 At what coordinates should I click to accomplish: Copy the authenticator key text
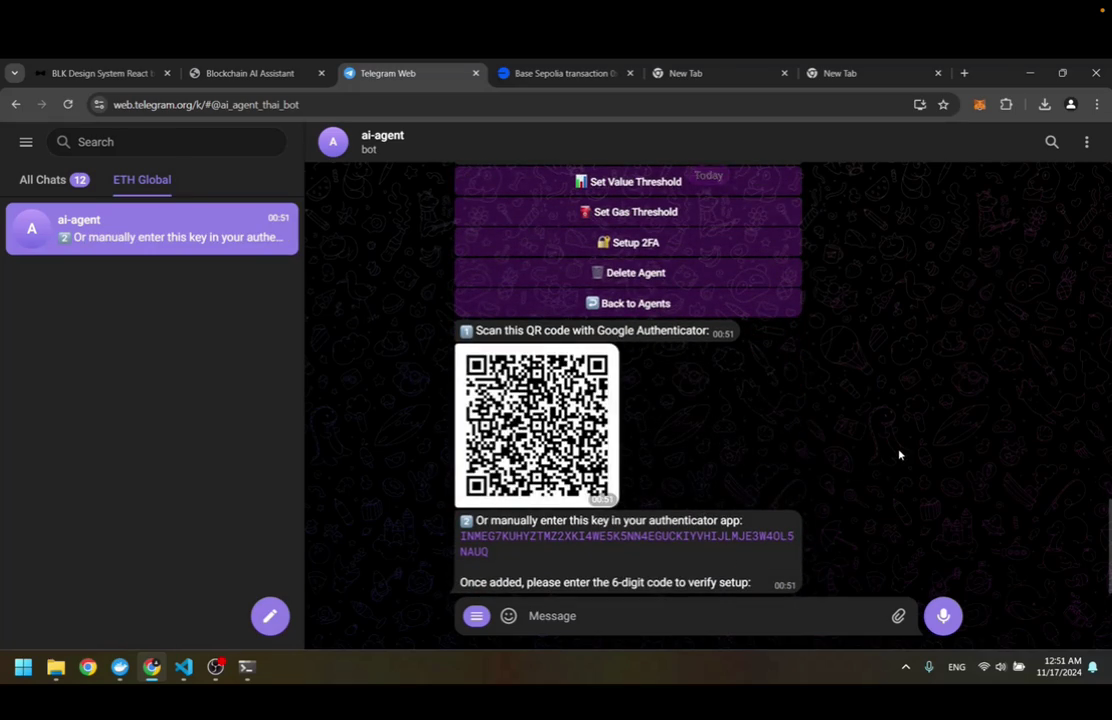click(x=627, y=544)
